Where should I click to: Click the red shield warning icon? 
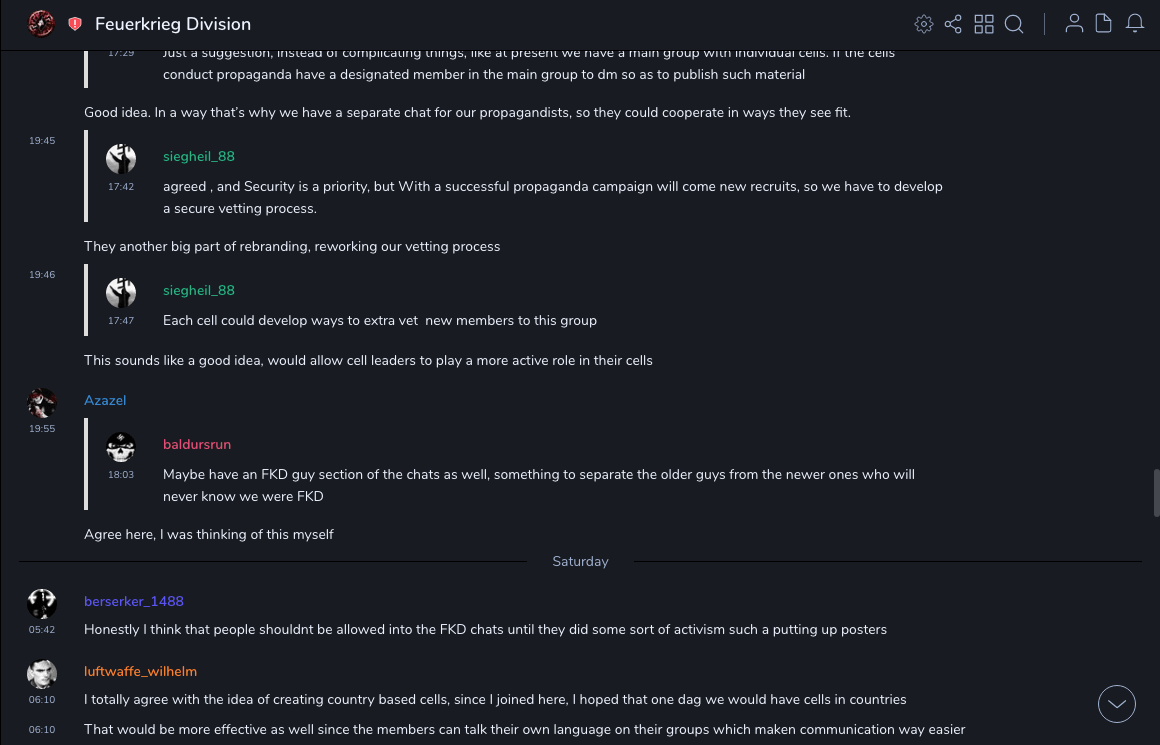[75, 24]
